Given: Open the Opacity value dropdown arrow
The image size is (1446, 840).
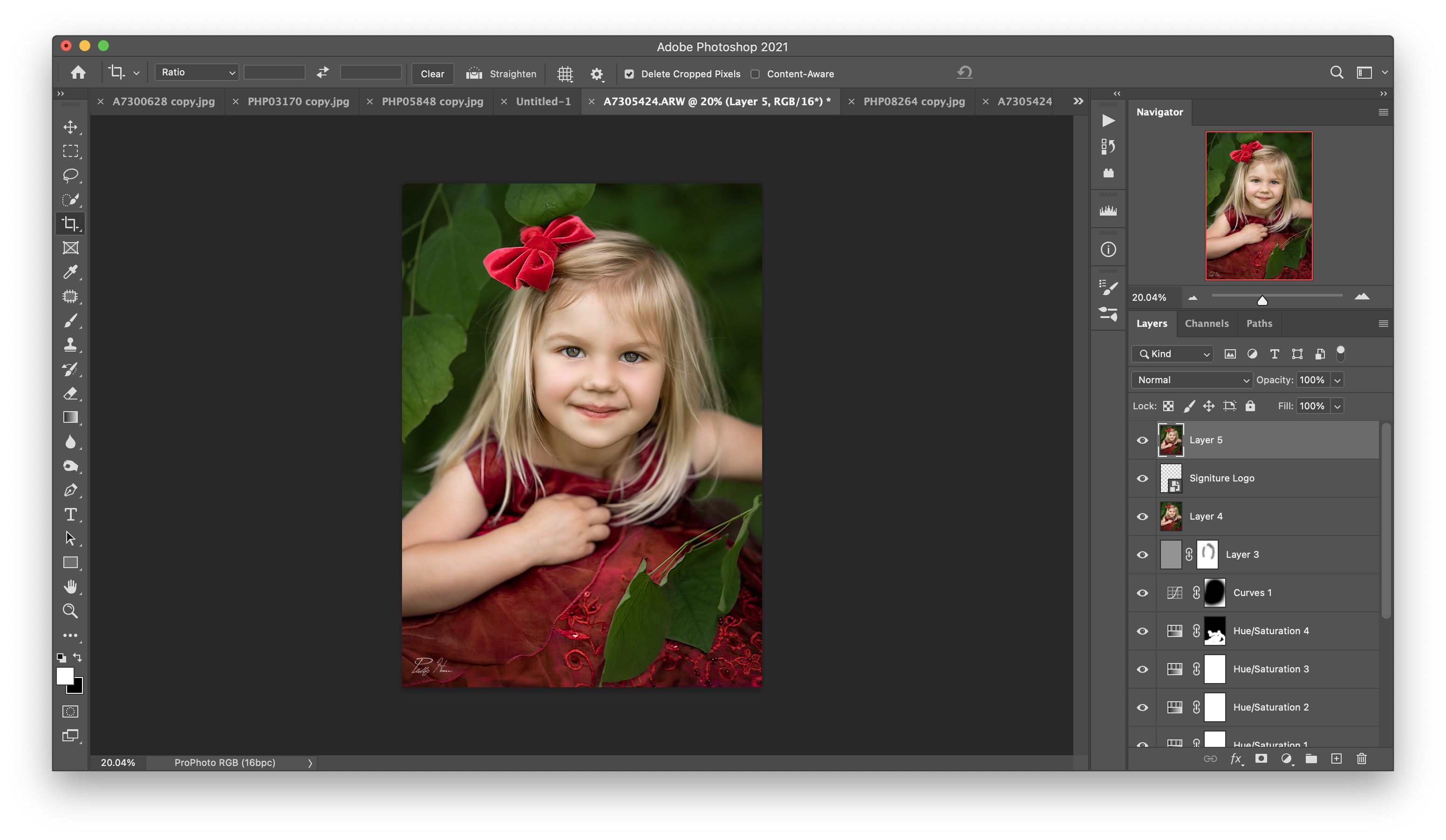Looking at the screenshot, I should pos(1337,380).
